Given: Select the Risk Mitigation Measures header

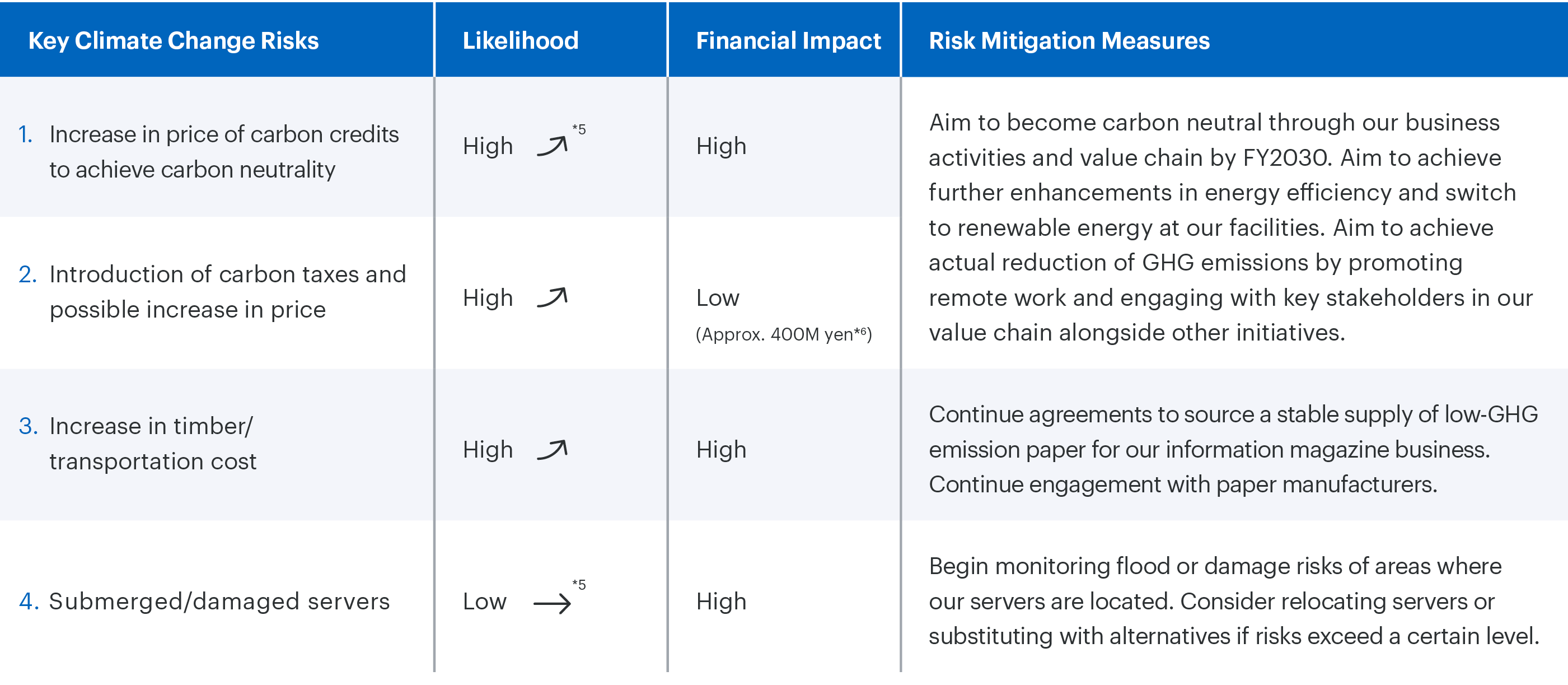Looking at the screenshot, I should [x=1069, y=41].
